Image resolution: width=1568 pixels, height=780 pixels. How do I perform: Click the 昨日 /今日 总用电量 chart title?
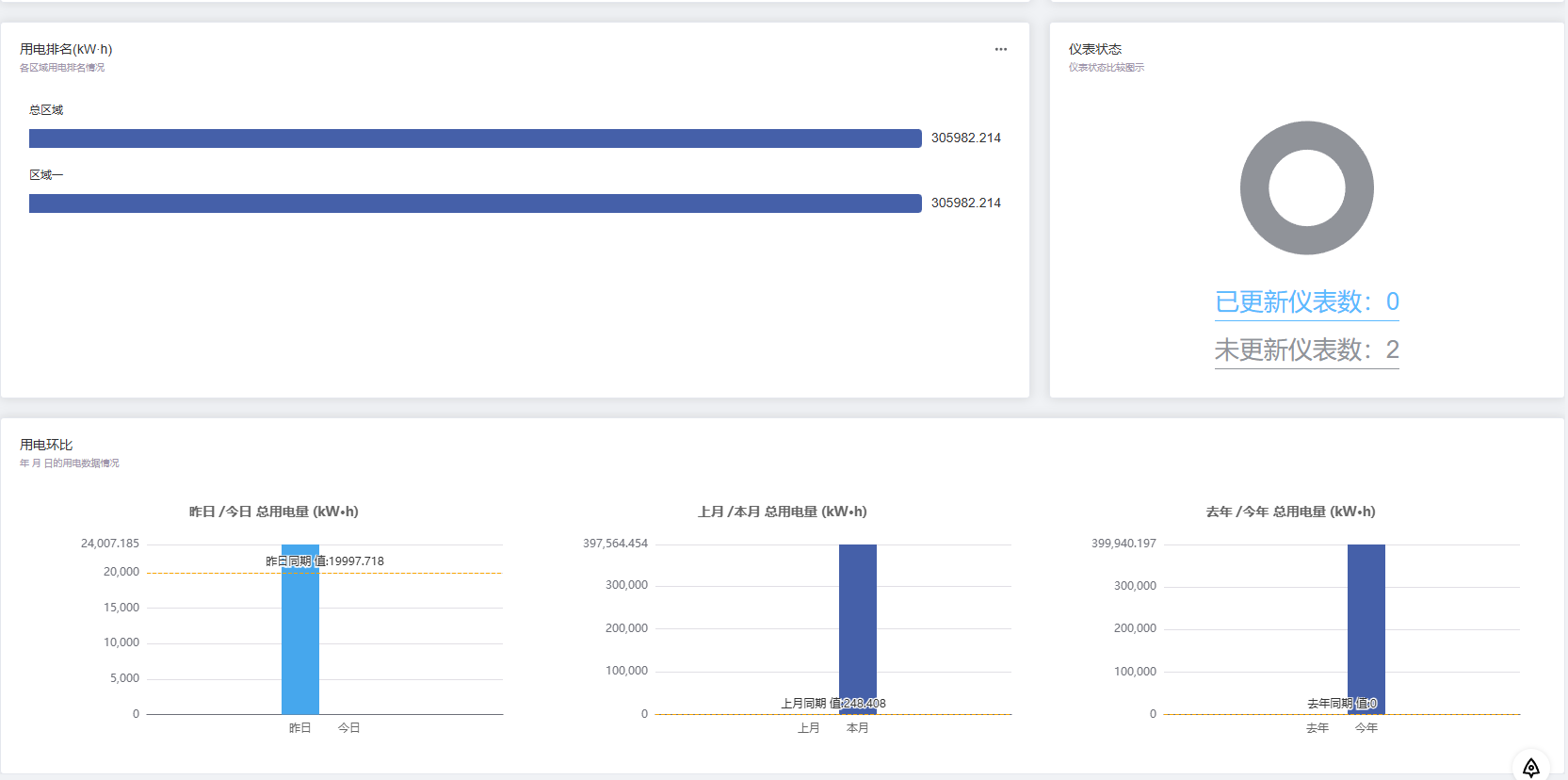click(274, 512)
